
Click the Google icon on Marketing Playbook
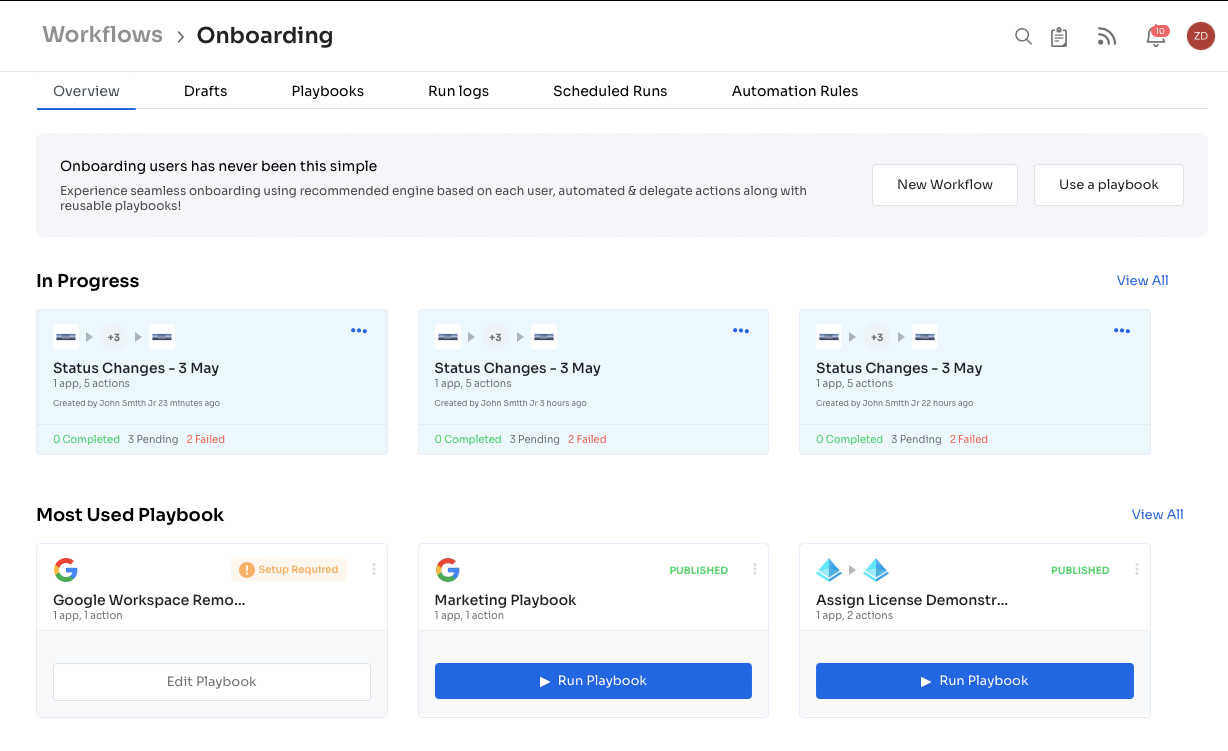[x=448, y=569]
